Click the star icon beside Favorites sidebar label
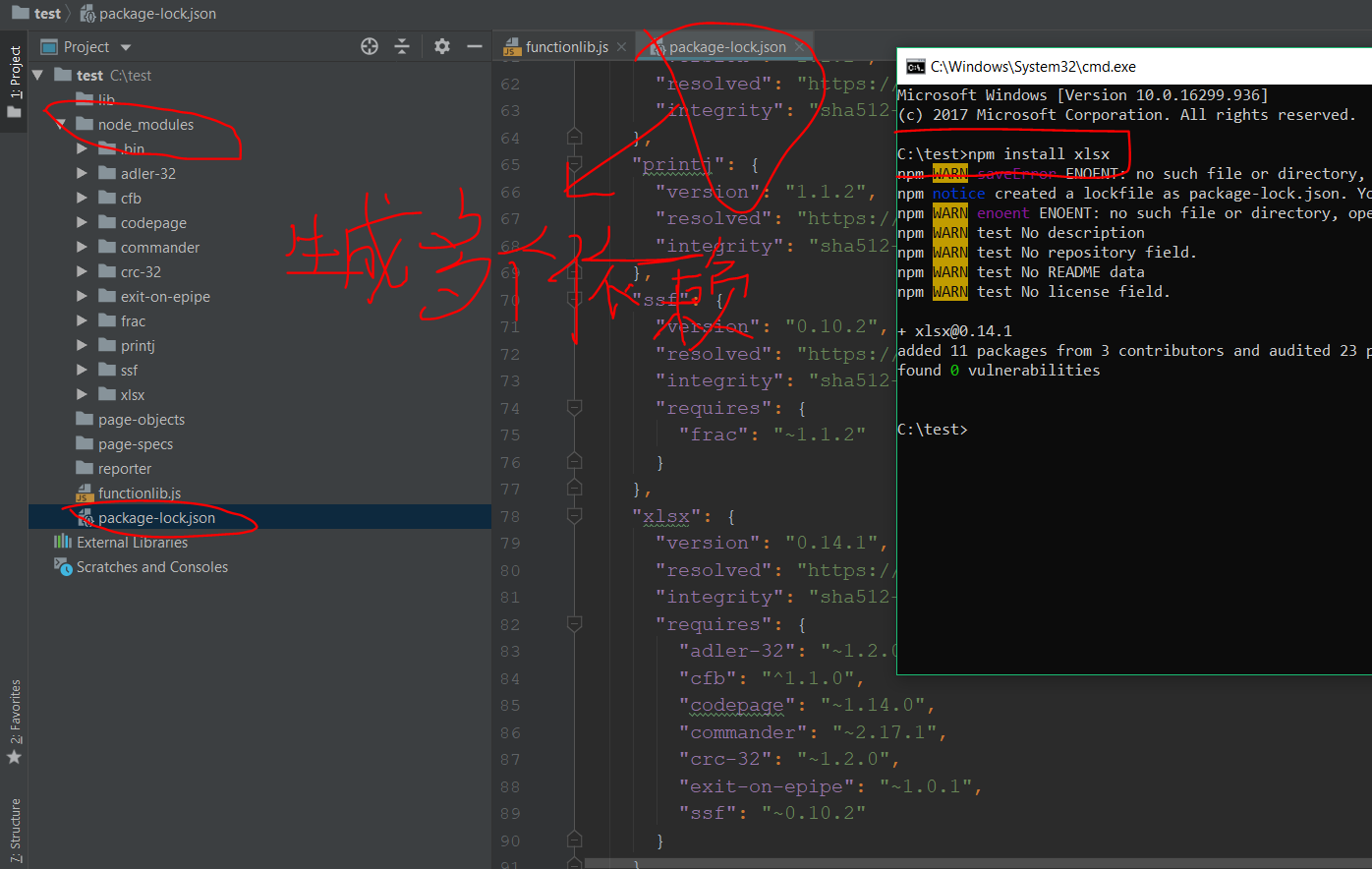Viewport: 1372px width, 869px height. point(15,757)
